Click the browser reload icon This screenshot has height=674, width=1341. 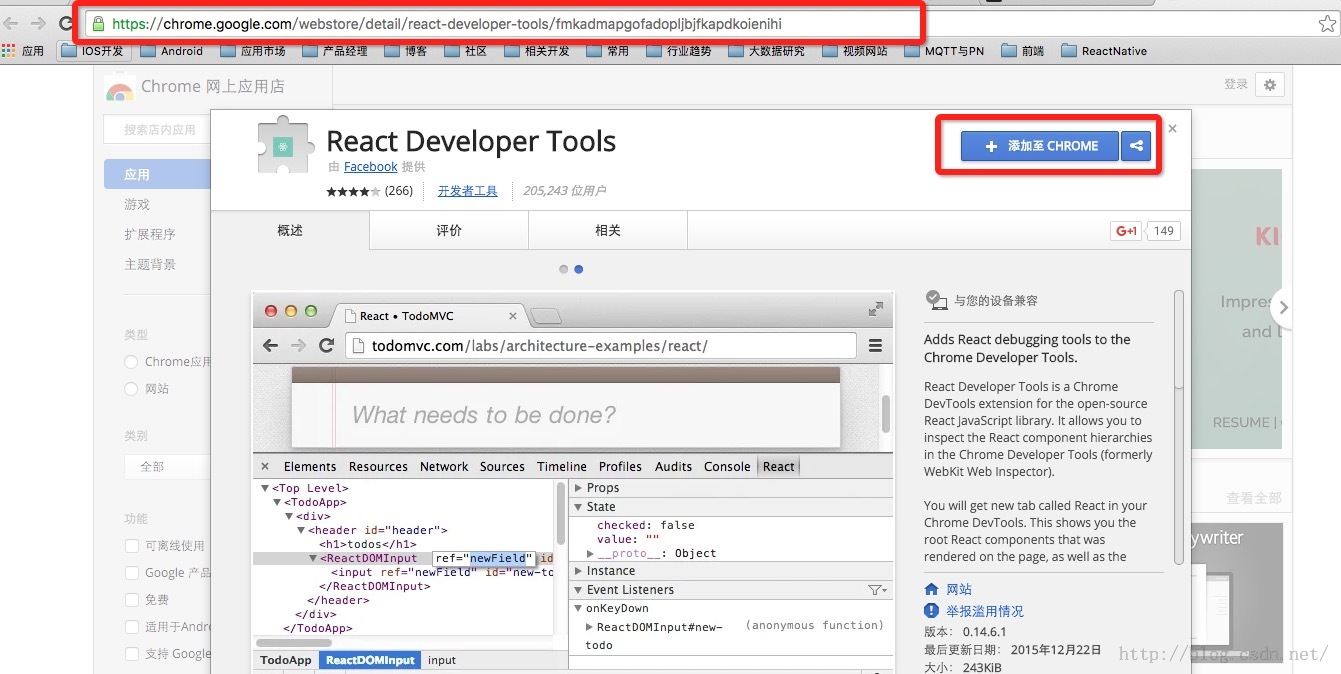(67, 24)
